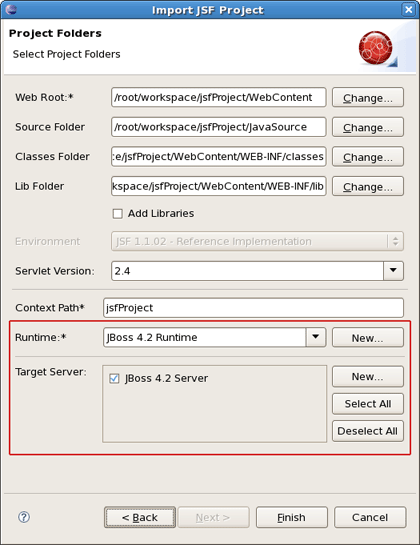This screenshot has height=545, width=420.
Task: Click into the Source Folder path field
Action: (x=219, y=127)
